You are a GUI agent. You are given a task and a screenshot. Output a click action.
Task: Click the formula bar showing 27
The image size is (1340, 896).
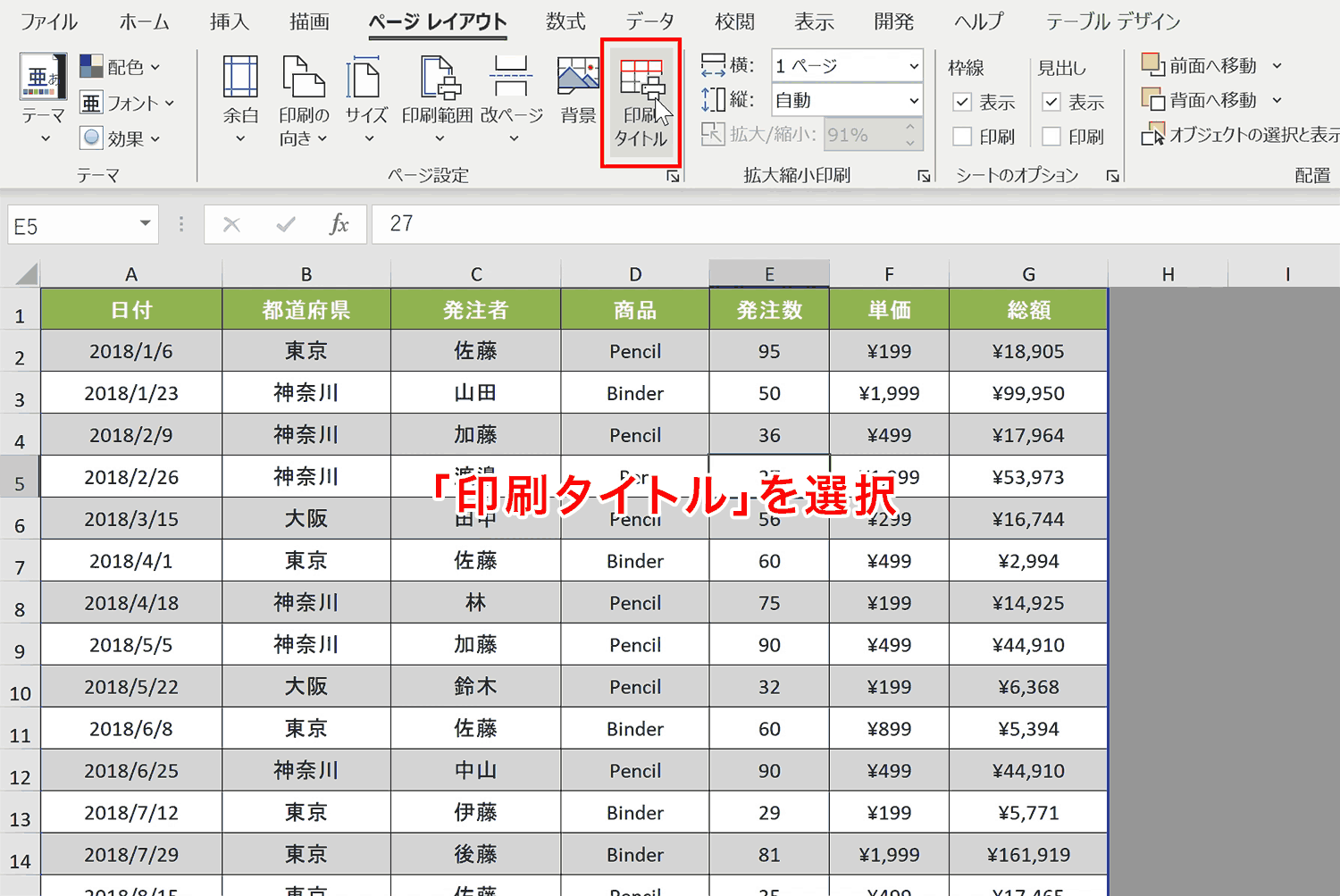click(x=856, y=224)
